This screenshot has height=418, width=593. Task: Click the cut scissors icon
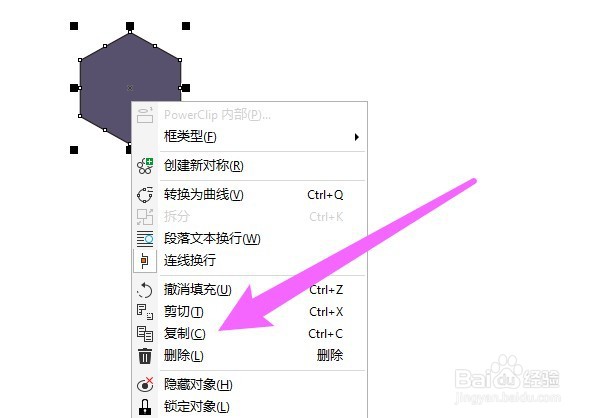click(145, 312)
